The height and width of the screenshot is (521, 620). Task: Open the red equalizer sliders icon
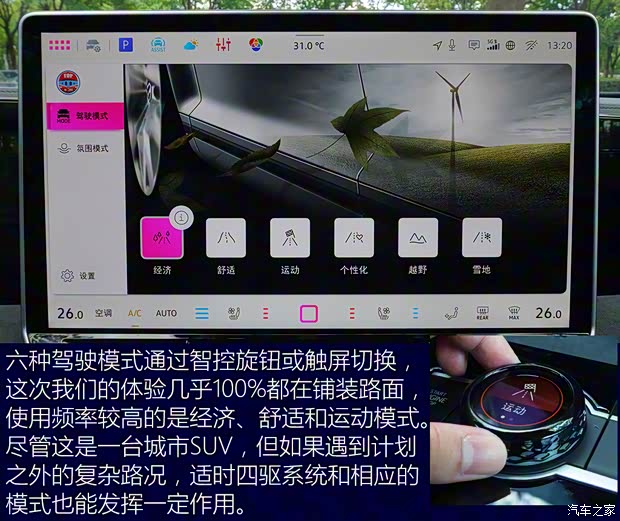pos(223,44)
